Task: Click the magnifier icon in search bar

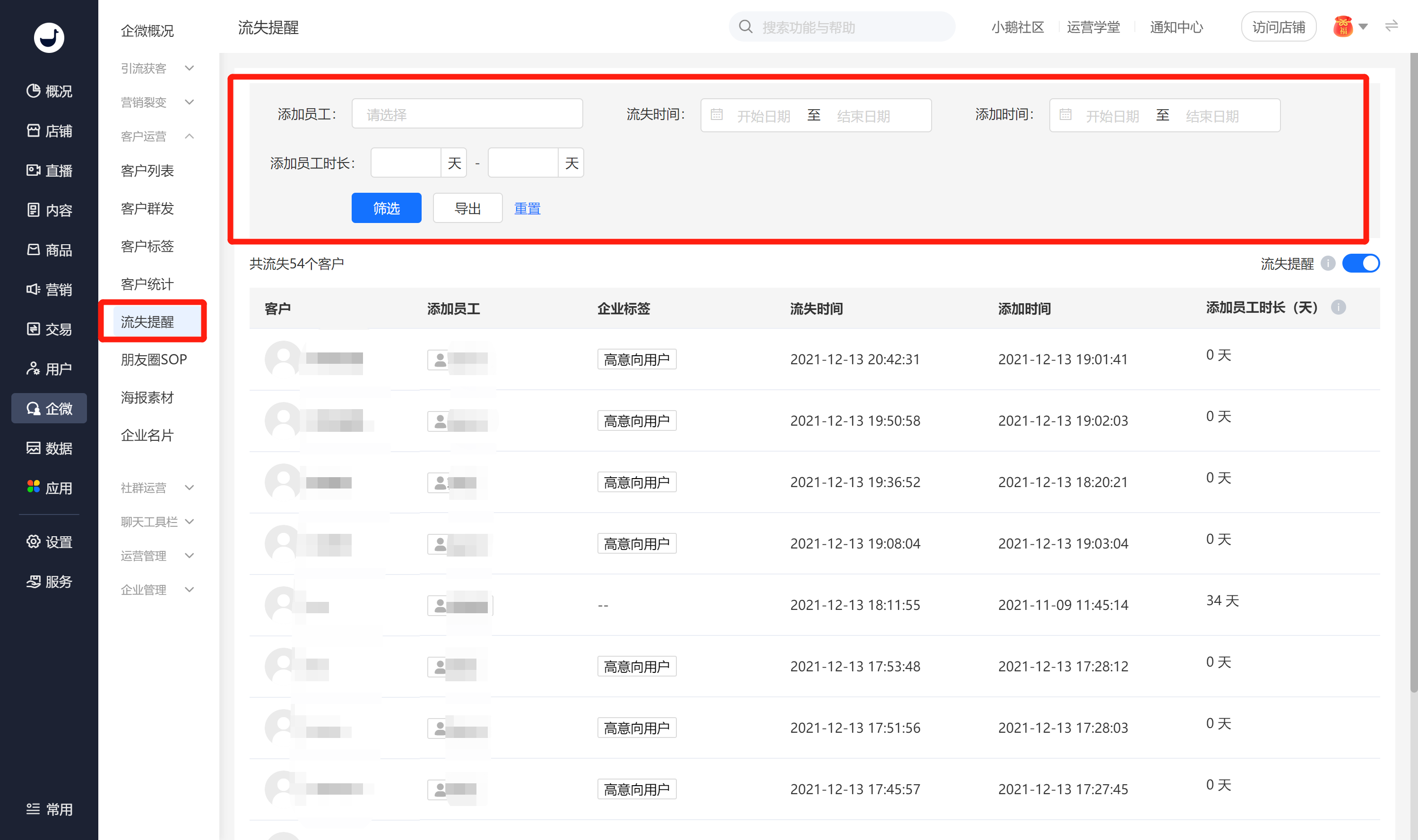Action: 746,26
